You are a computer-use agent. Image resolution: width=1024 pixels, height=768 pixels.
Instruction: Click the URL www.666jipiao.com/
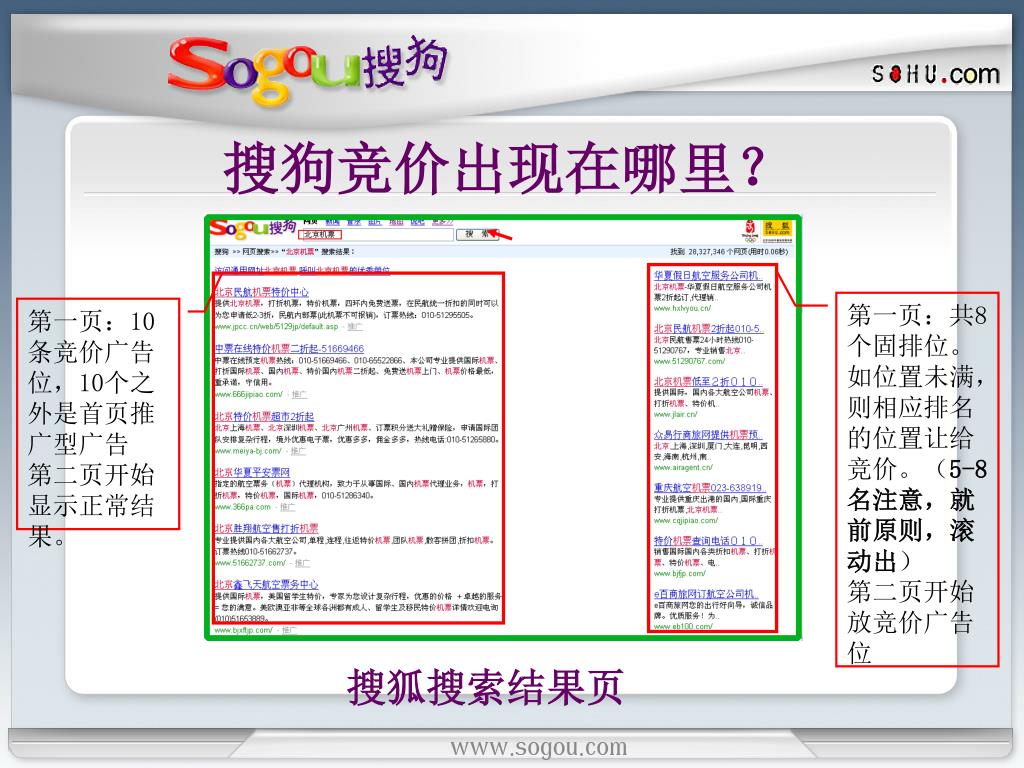tap(249, 394)
